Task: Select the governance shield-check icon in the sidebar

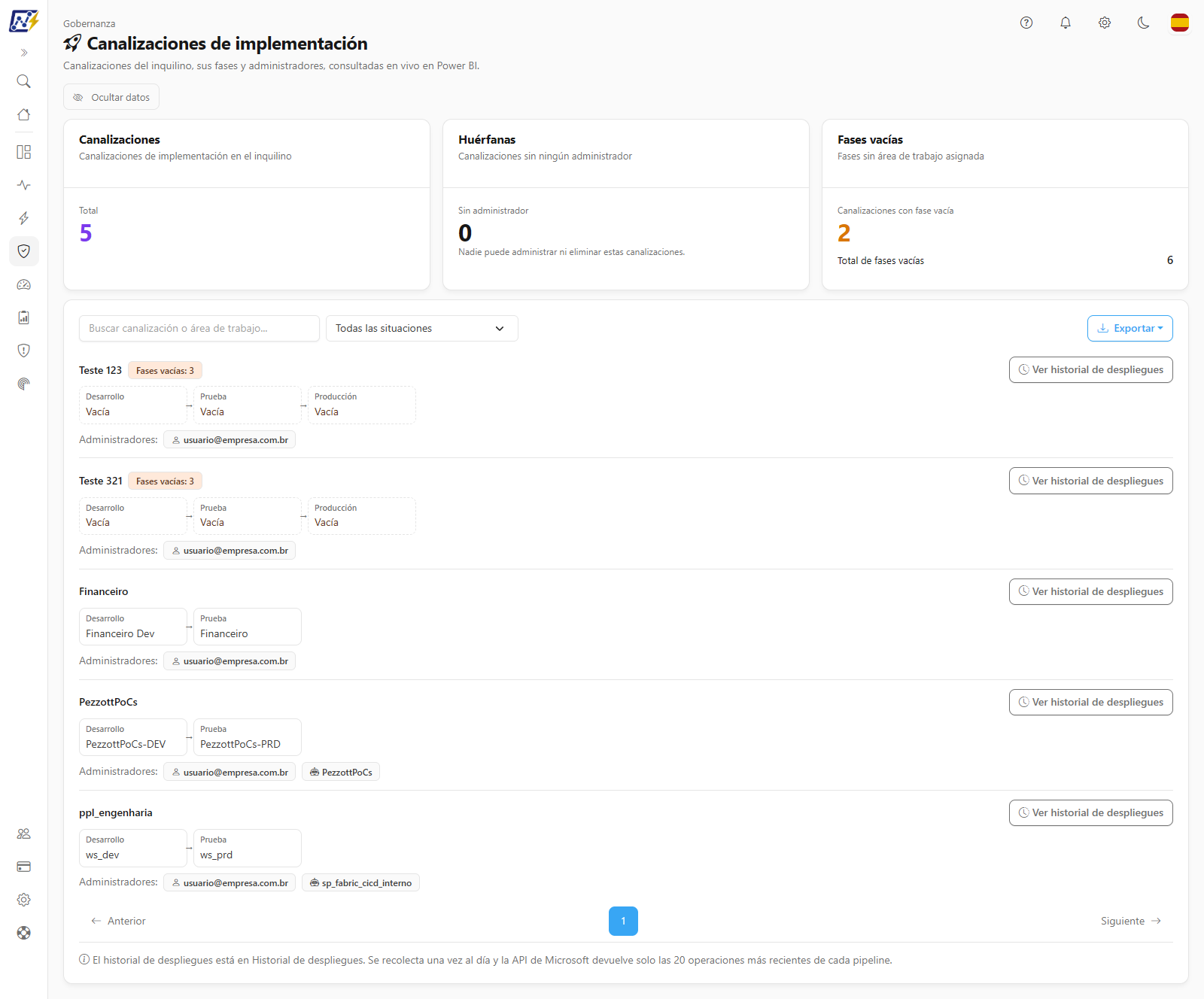Action: (x=24, y=251)
